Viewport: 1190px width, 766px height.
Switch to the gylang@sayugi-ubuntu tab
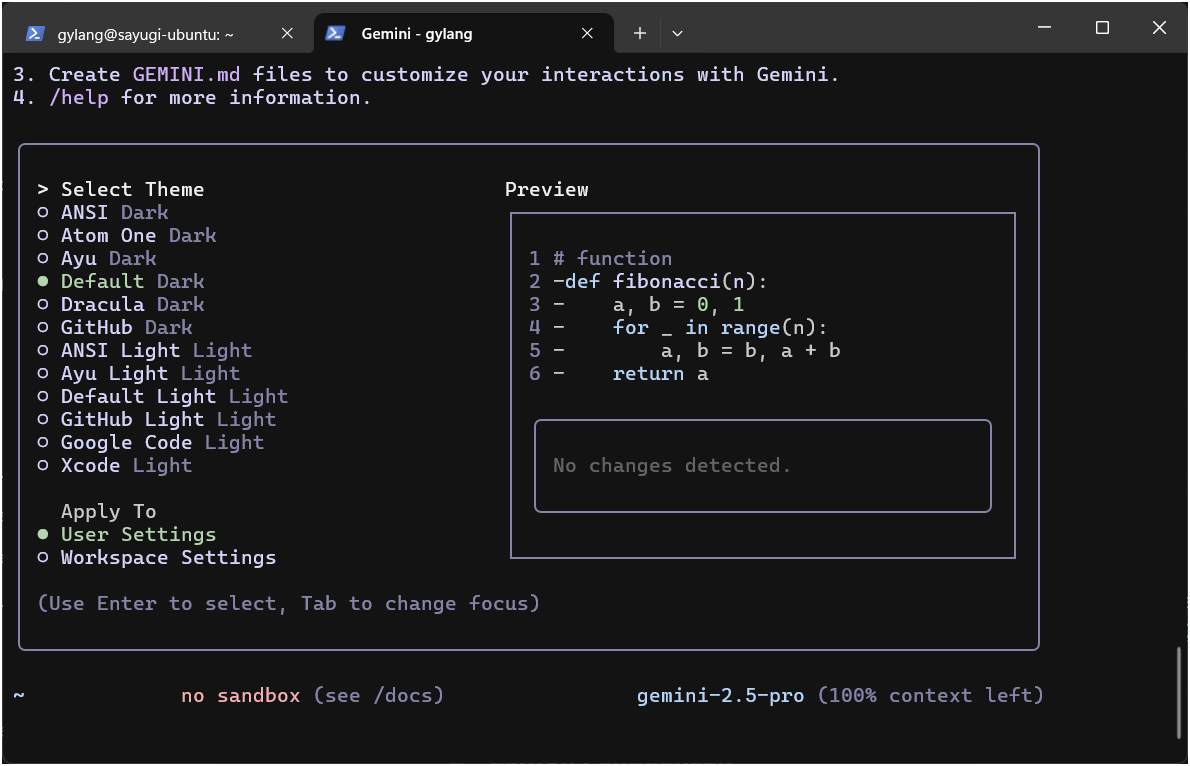tap(145, 33)
